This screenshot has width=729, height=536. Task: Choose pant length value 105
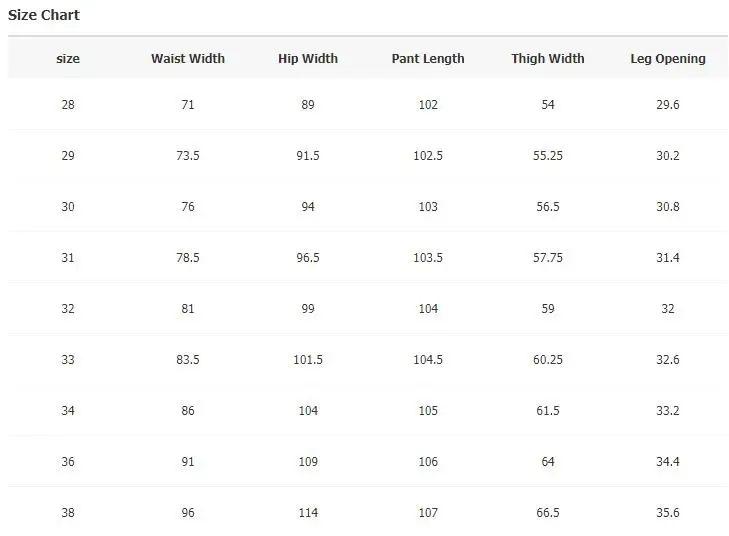(x=428, y=410)
